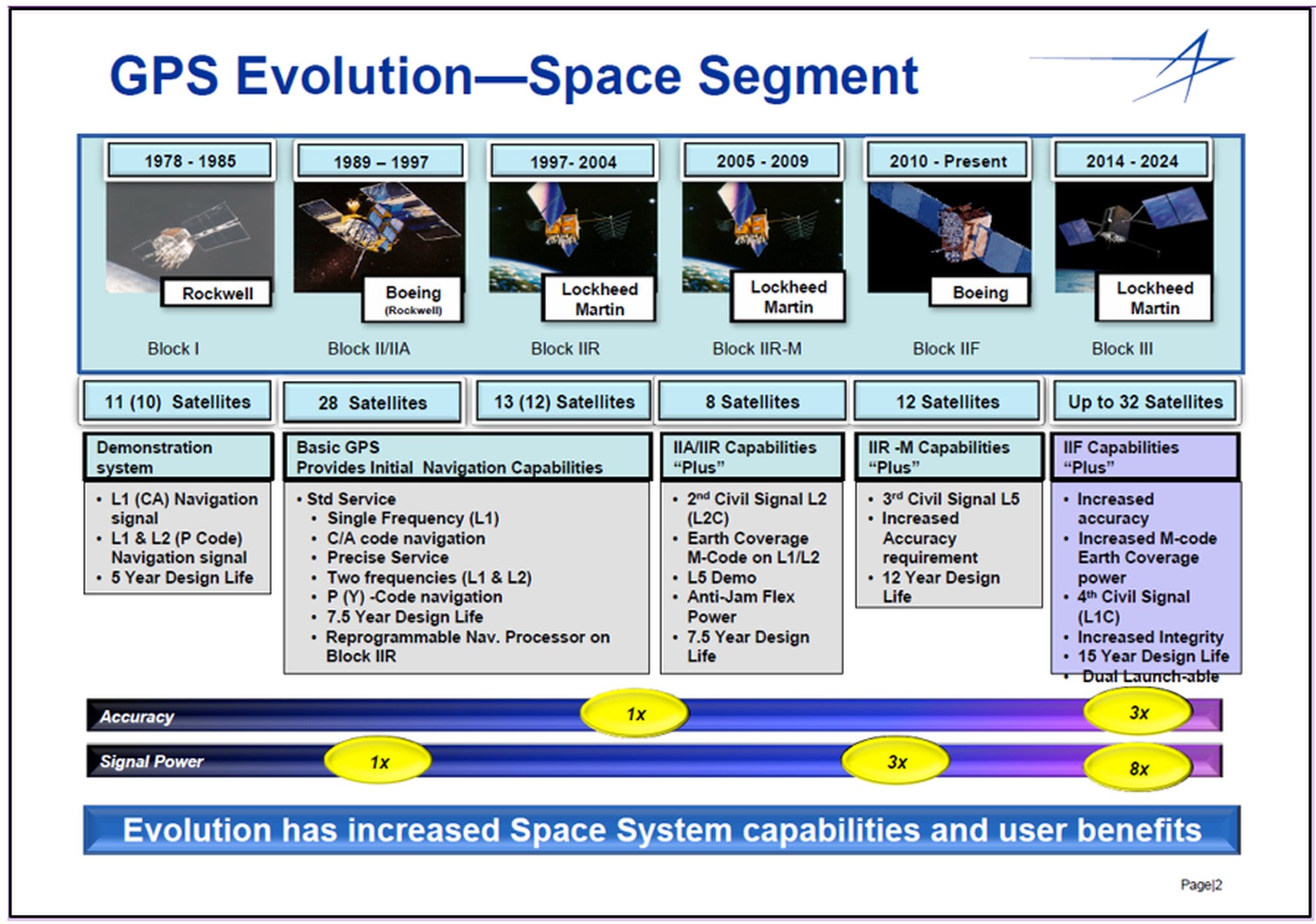
Task: Click the Block IIF caption
Action: tap(946, 349)
